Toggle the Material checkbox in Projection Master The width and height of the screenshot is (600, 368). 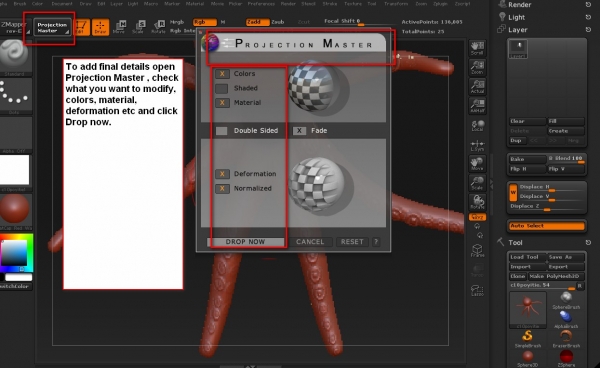point(222,103)
